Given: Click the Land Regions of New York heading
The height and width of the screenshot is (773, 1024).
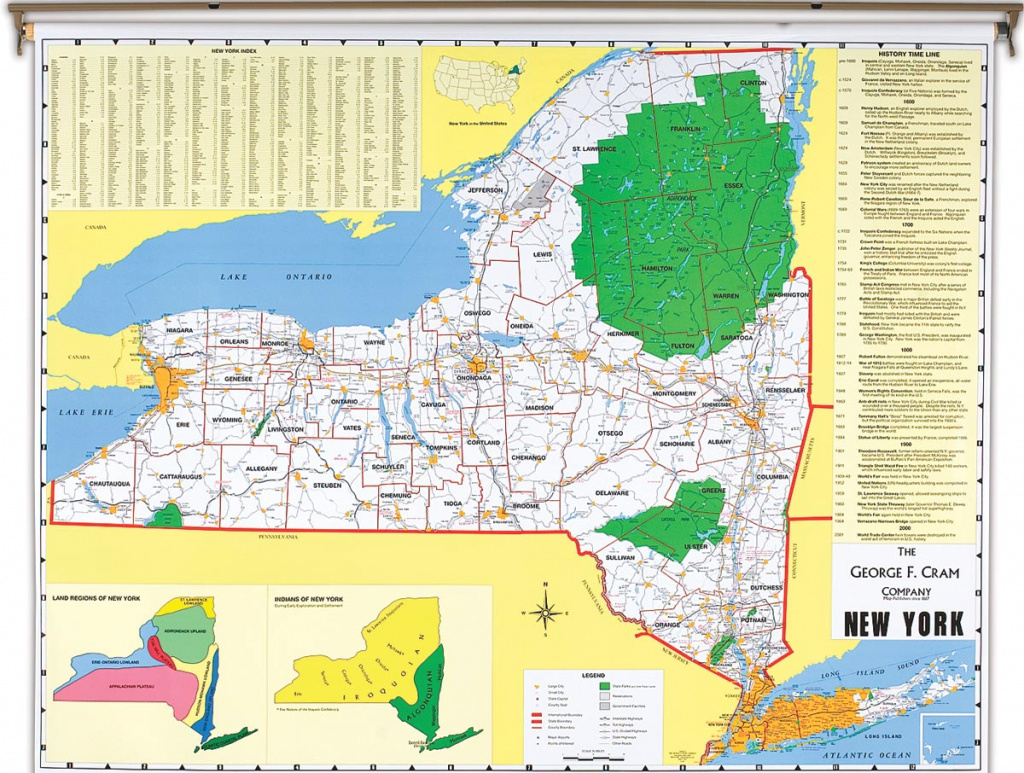Looking at the screenshot, I should click(96, 597).
